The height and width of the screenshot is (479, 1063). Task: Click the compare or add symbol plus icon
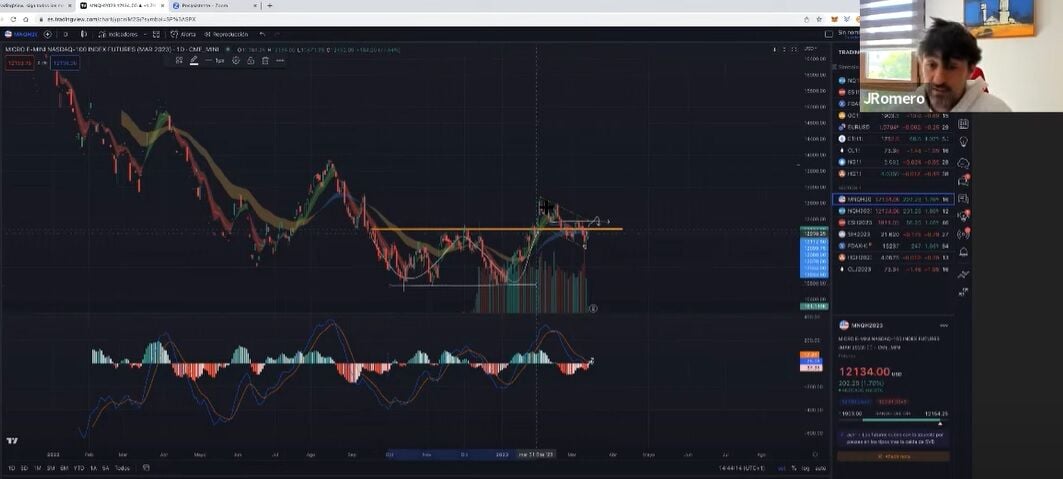(x=47, y=34)
